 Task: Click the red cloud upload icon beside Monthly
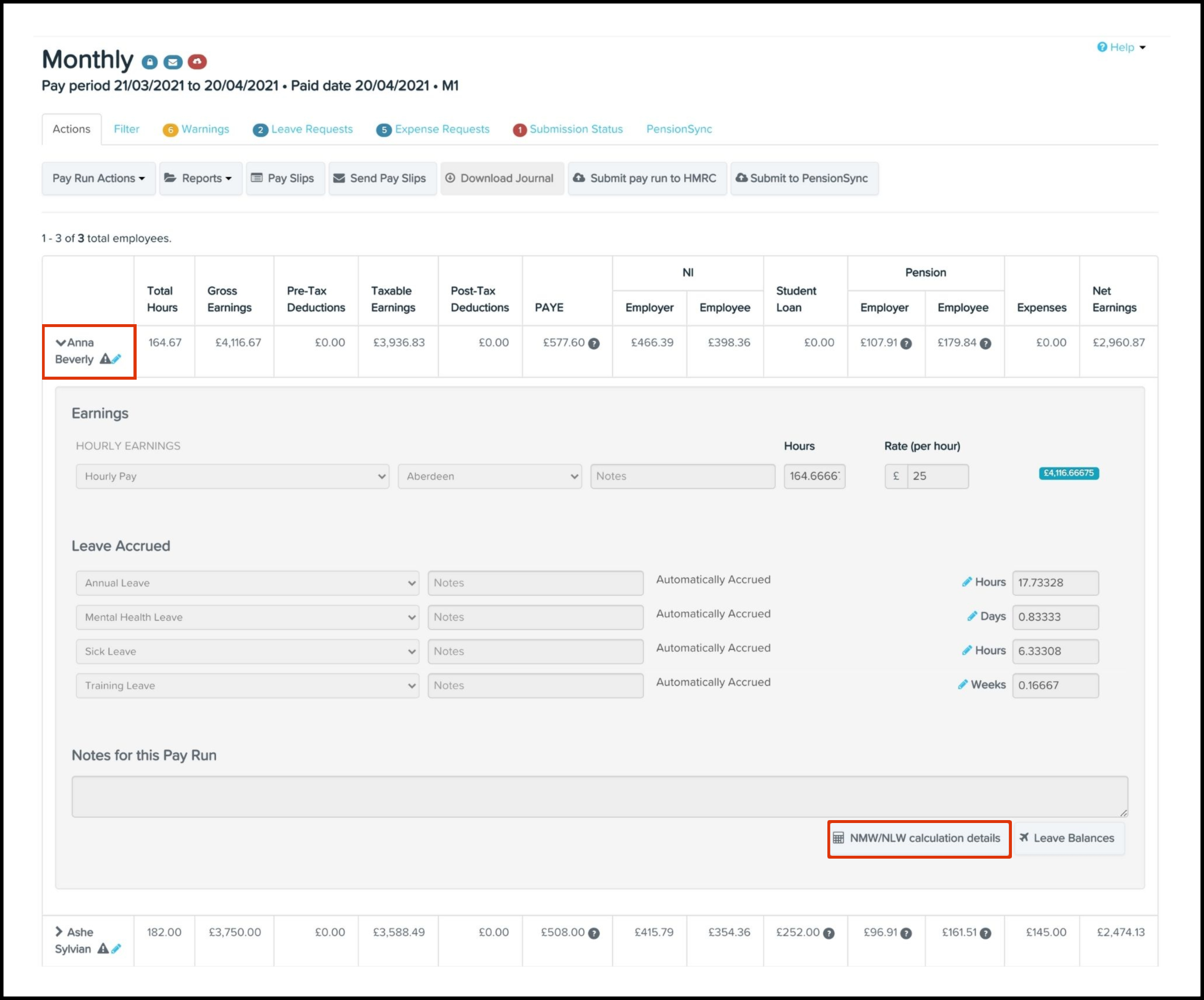coord(197,61)
